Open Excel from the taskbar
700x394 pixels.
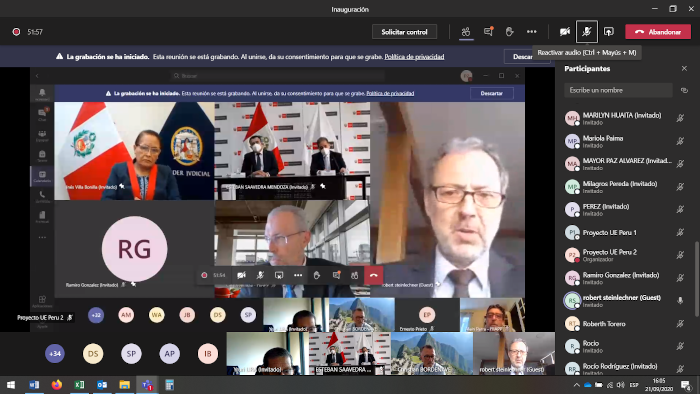click(79, 385)
